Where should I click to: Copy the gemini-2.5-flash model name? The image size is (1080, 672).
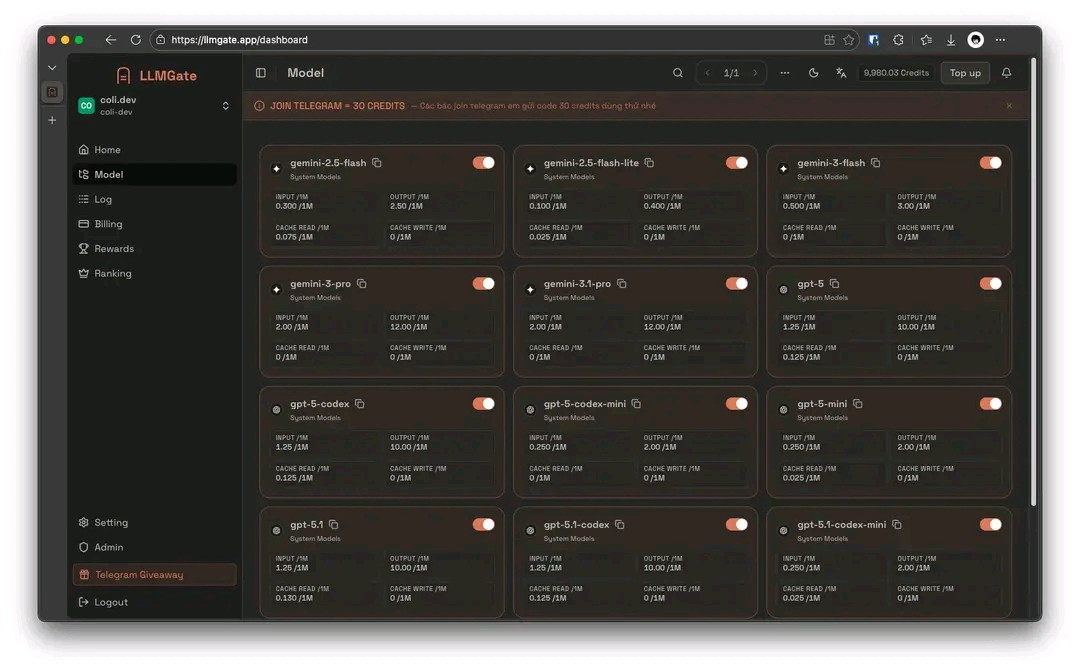pos(377,163)
